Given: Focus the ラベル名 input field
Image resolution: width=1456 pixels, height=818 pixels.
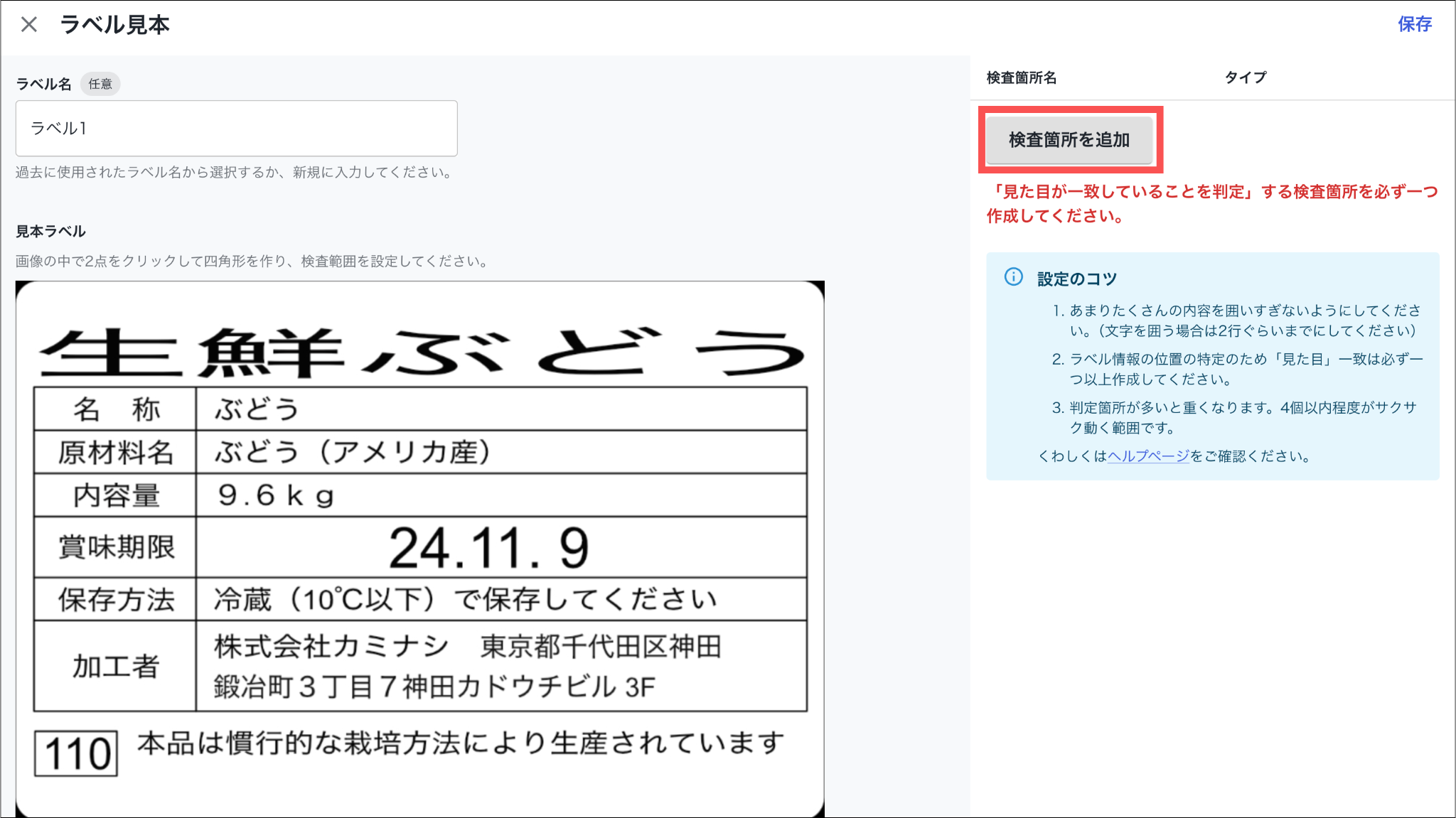Looking at the screenshot, I should (x=236, y=129).
